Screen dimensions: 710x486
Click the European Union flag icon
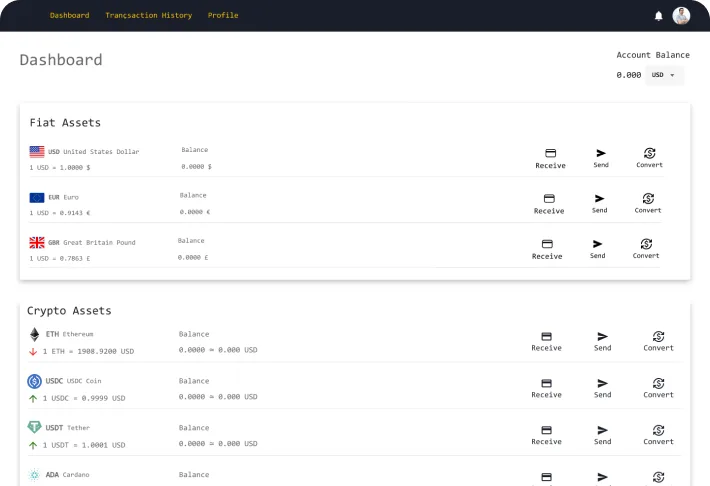pyautogui.click(x=37, y=197)
